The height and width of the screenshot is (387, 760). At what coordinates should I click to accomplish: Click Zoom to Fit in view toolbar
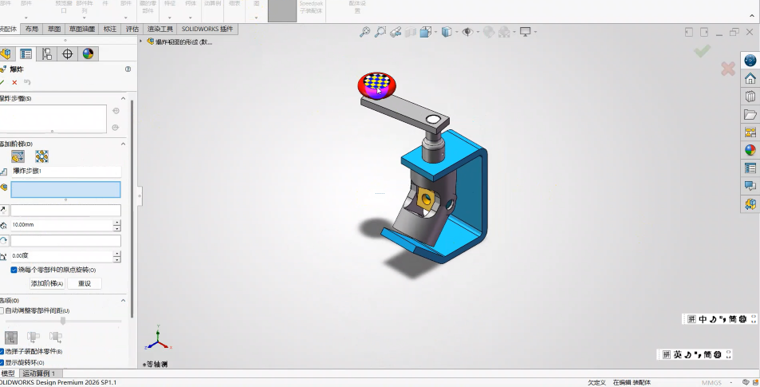(x=364, y=32)
